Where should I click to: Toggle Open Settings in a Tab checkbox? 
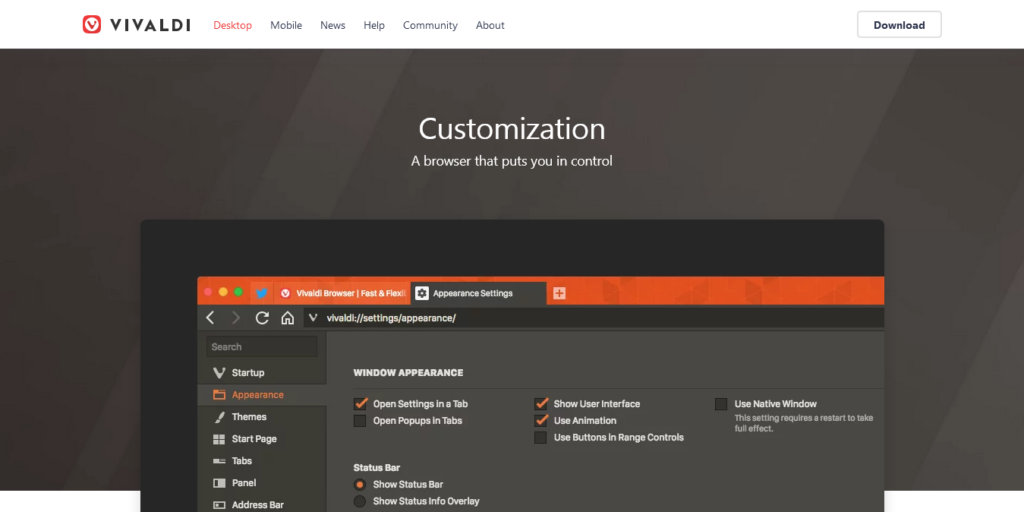tap(360, 404)
